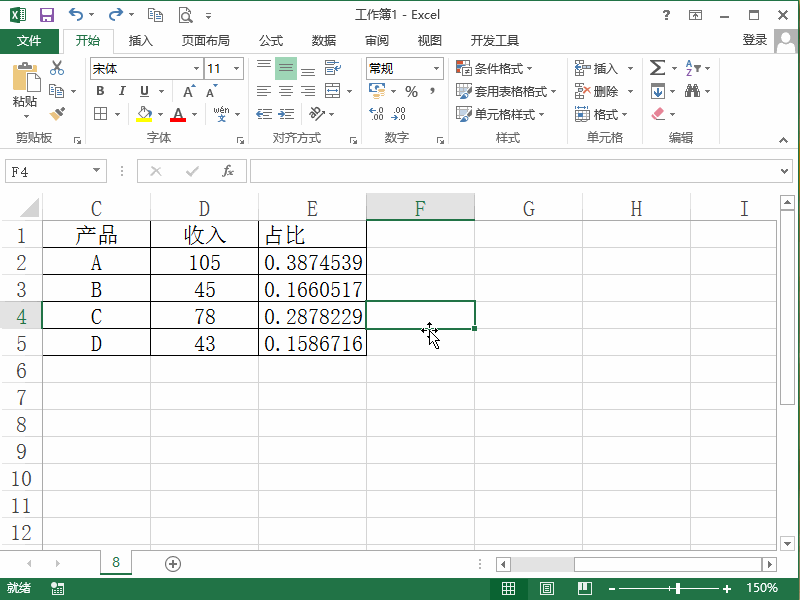This screenshot has width=800, height=600.
Task: Expand the formula bar chevron
Action: [x=785, y=171]
